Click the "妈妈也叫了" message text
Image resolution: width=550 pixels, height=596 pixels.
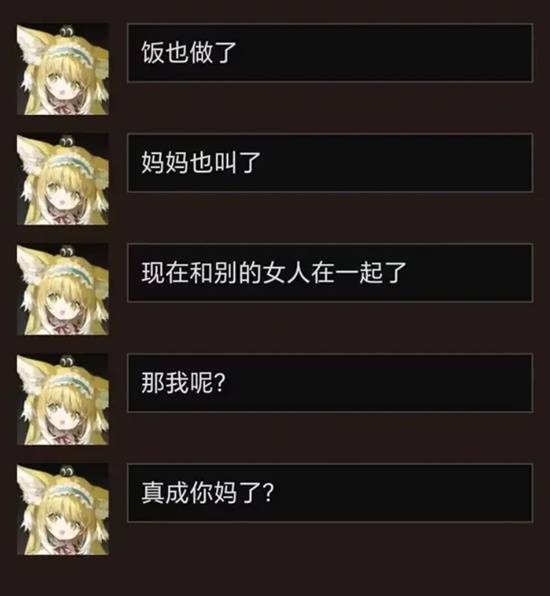click(x=201, y=163)
